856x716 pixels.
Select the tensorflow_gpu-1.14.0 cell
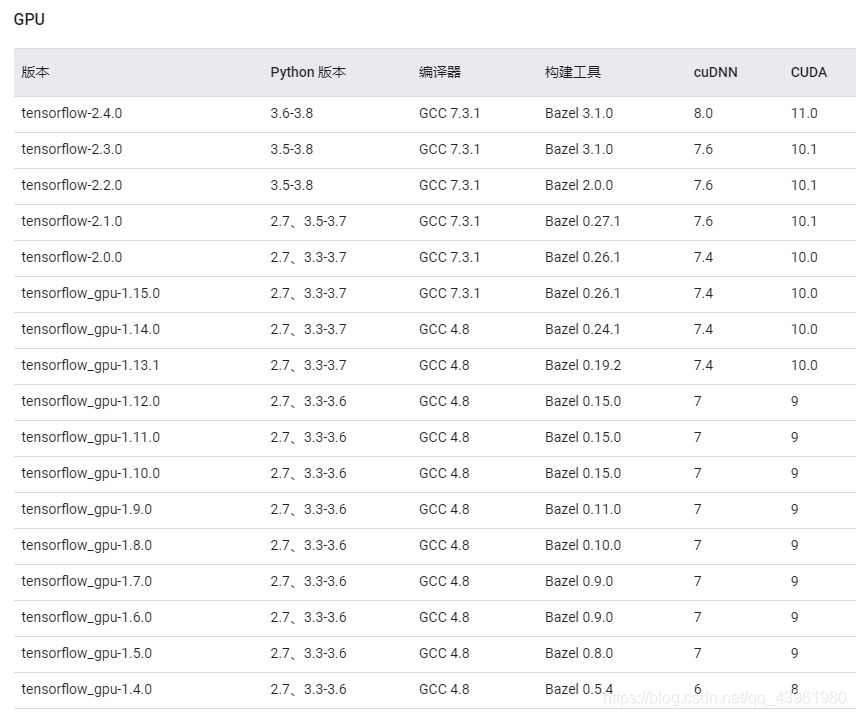click(x=91, y=330)
